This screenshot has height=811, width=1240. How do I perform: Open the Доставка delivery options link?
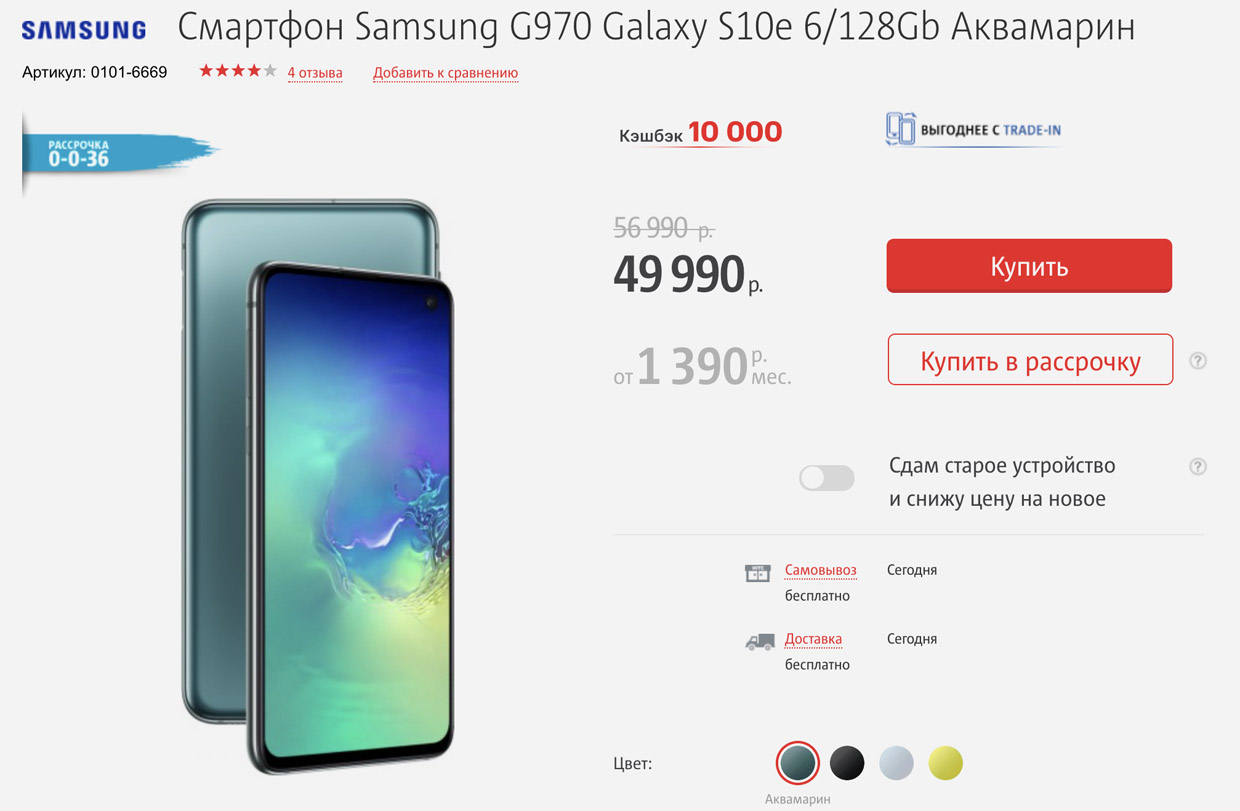pos(813,639)
